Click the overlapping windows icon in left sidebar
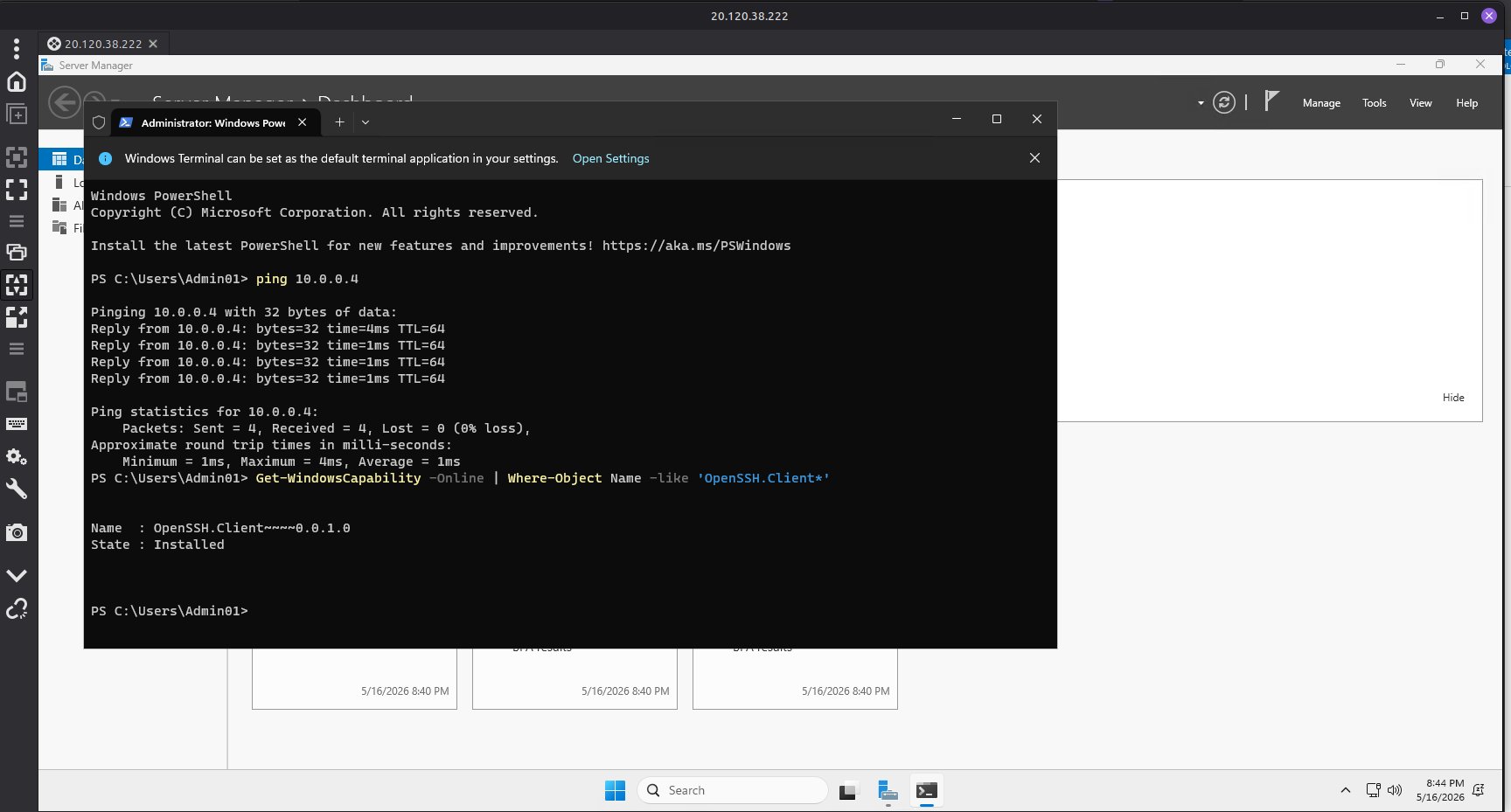 [17, 253]
